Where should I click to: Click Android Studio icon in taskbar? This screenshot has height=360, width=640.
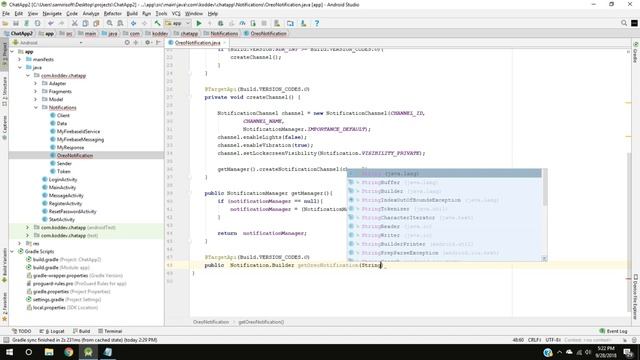point(88,352)
